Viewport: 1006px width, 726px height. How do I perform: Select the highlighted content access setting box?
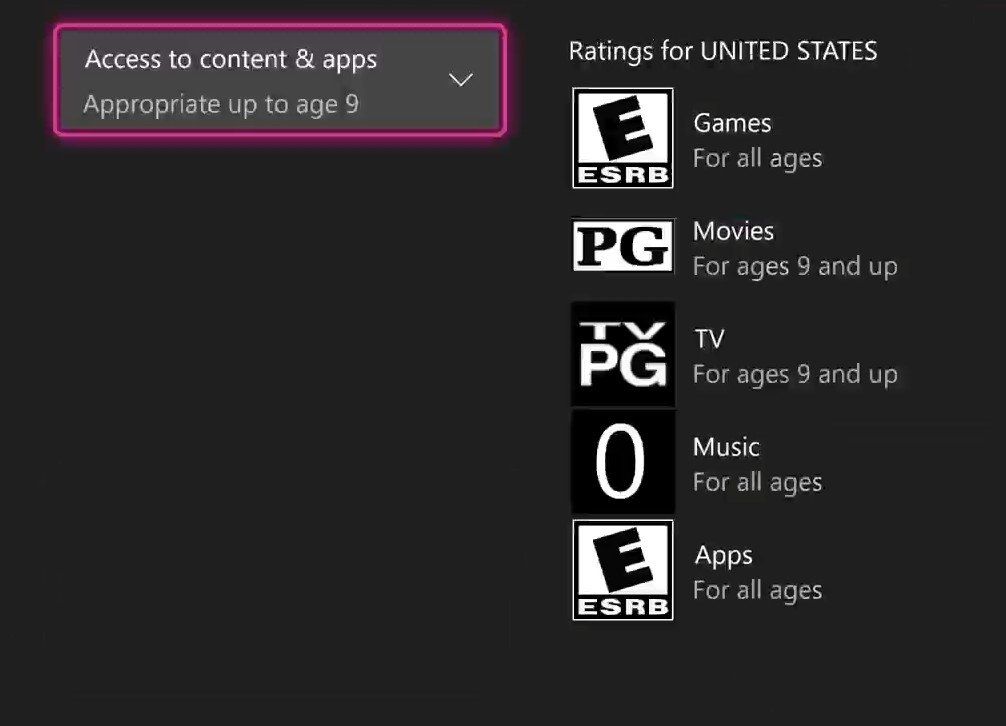click(283, 79)
